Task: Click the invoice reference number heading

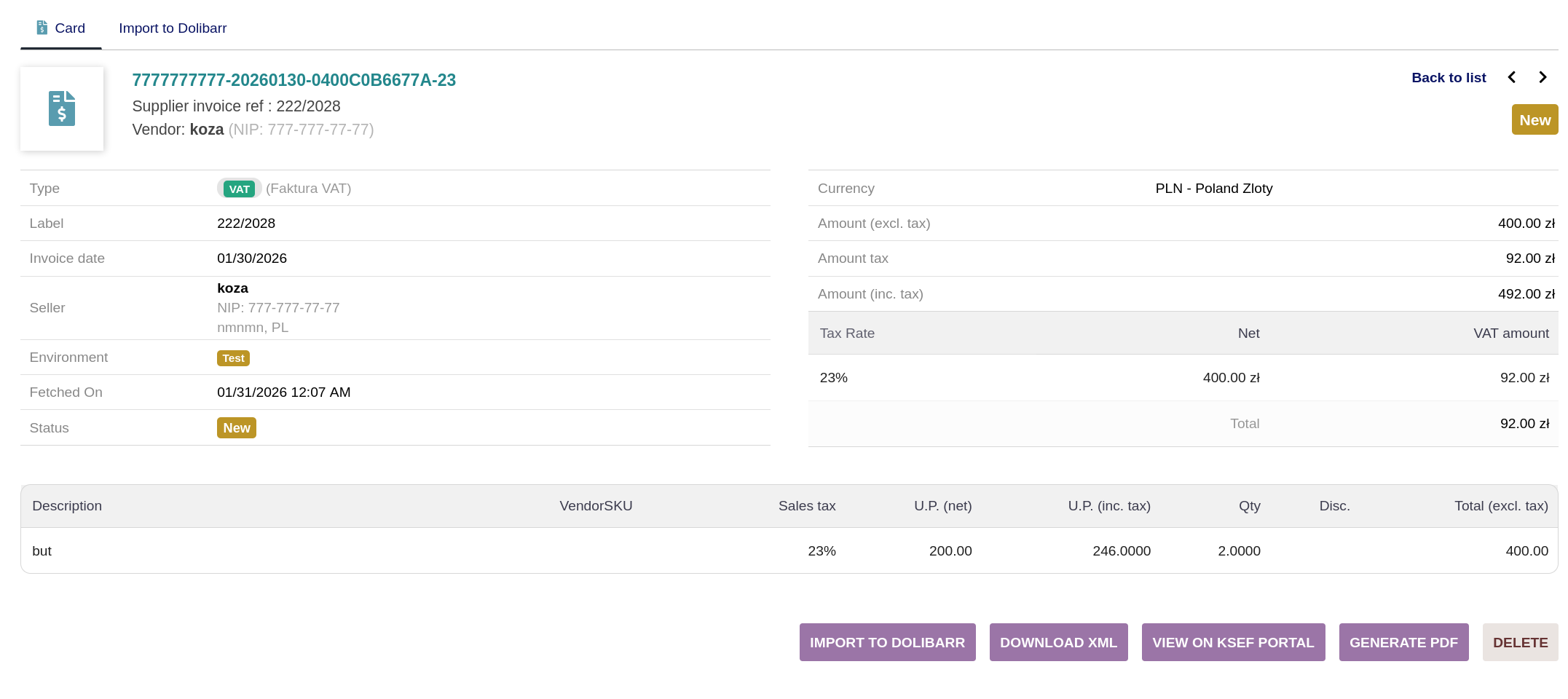Action: pos(293,80)
